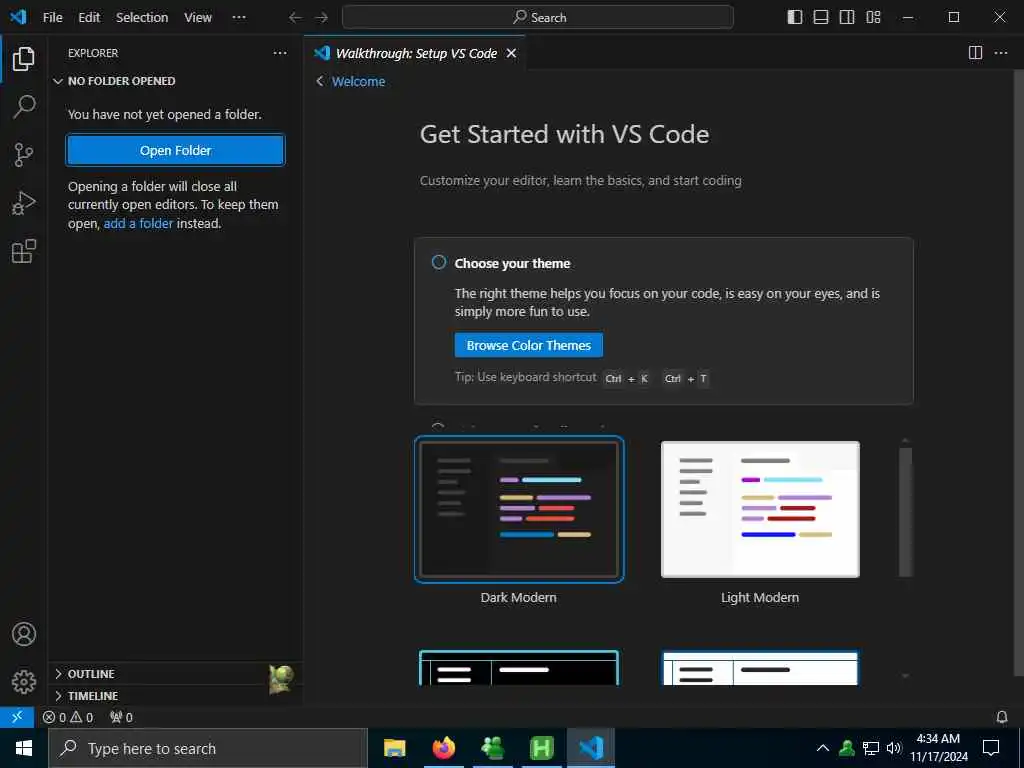Click the add a folder link

[138, 223]
